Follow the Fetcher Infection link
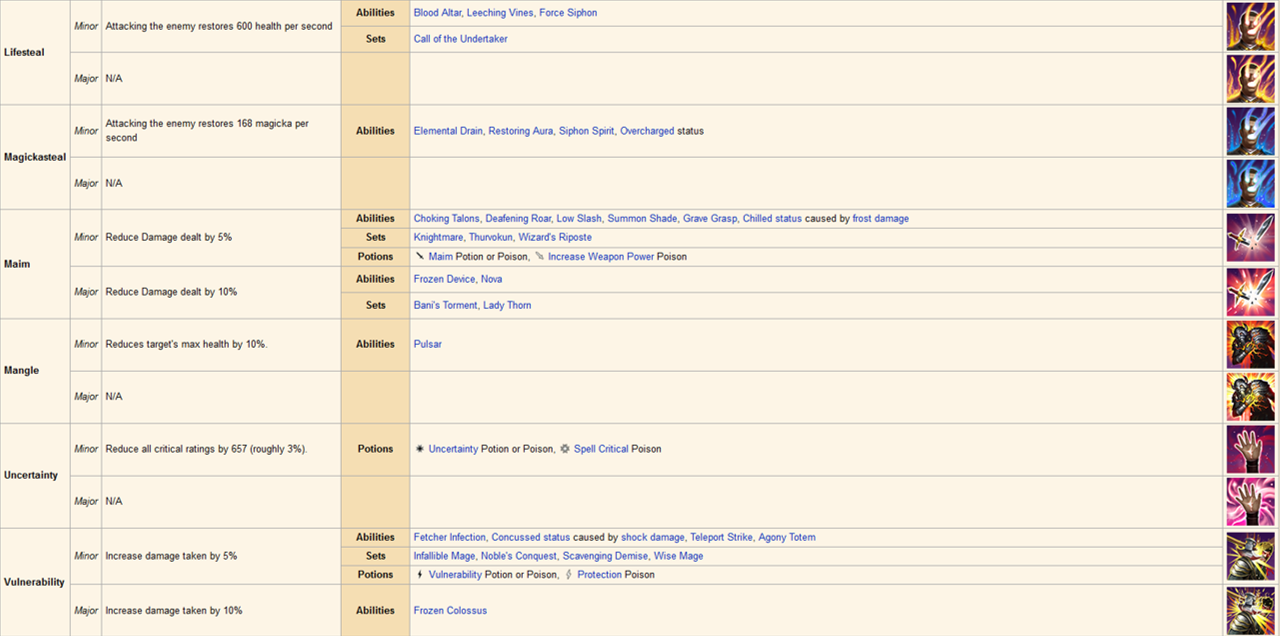This screenshot has height=636, width=1280. point(450,537)
